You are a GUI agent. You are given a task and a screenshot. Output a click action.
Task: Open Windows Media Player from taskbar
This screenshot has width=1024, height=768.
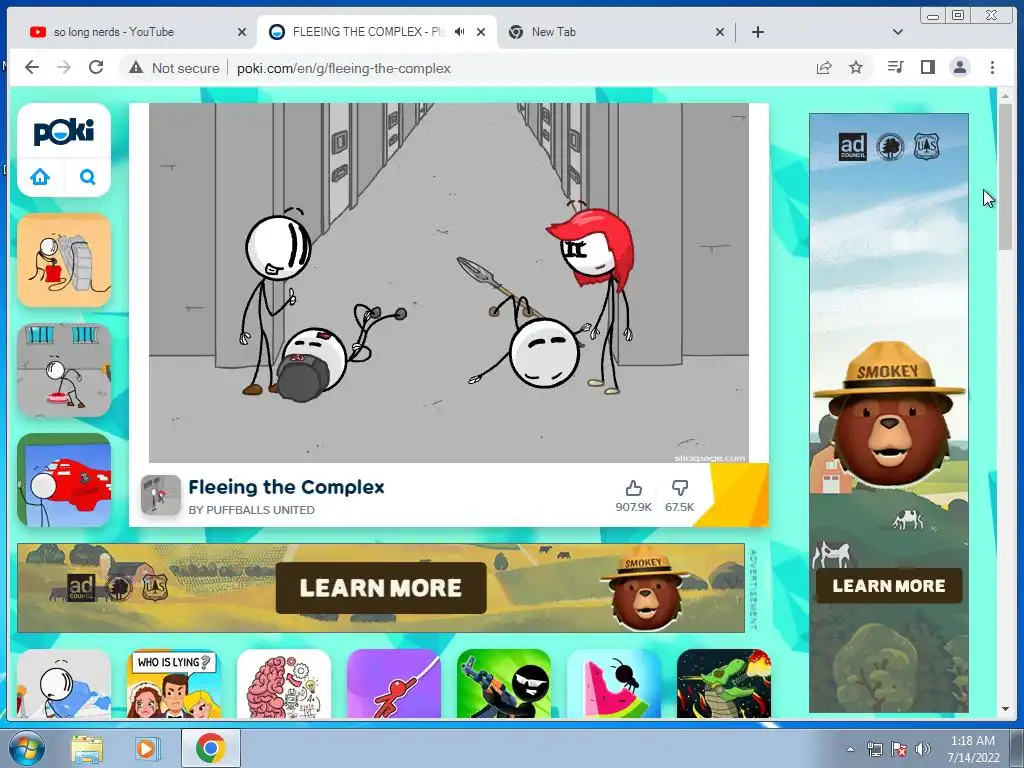click(147, 748)
